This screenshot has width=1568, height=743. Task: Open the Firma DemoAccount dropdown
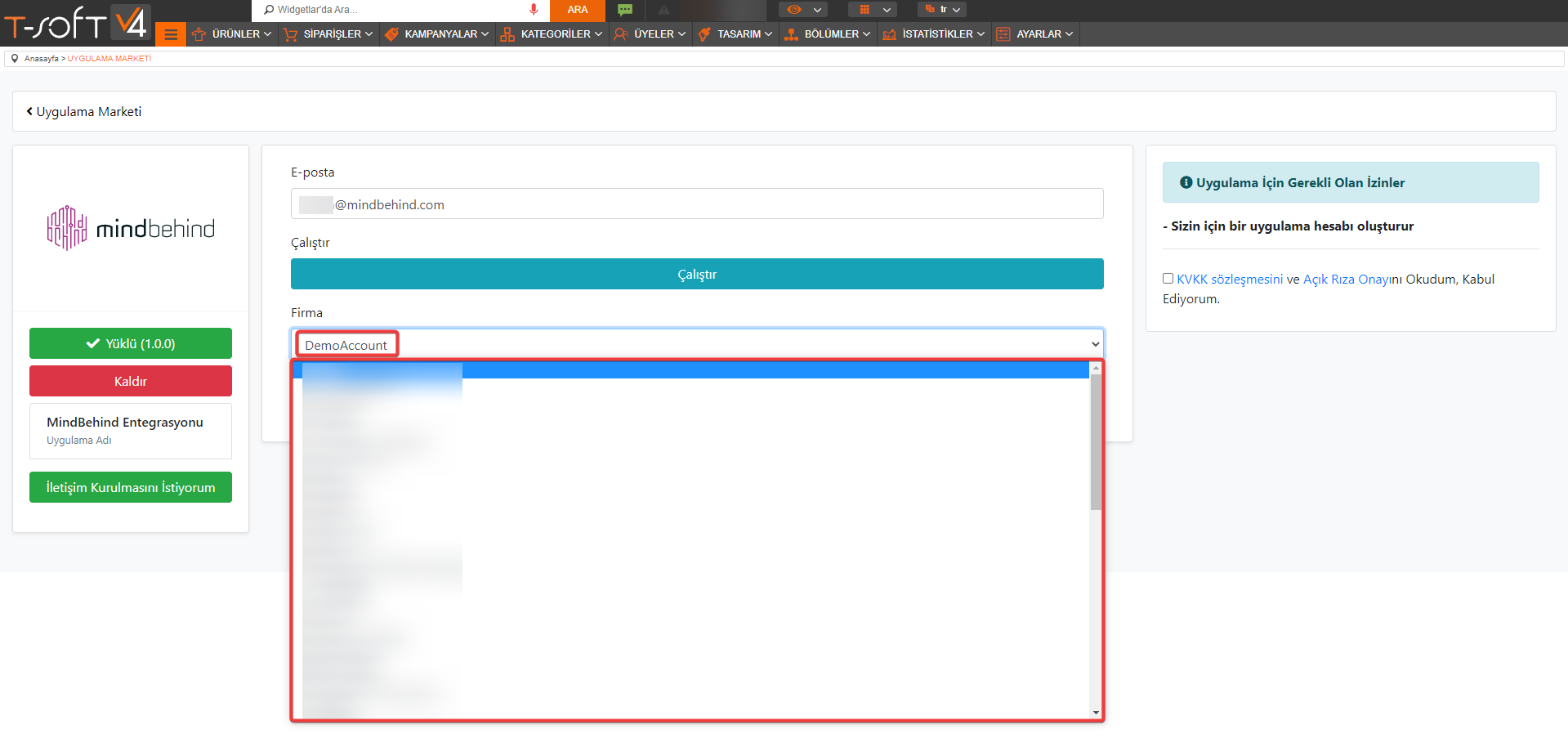click(697, 344)
